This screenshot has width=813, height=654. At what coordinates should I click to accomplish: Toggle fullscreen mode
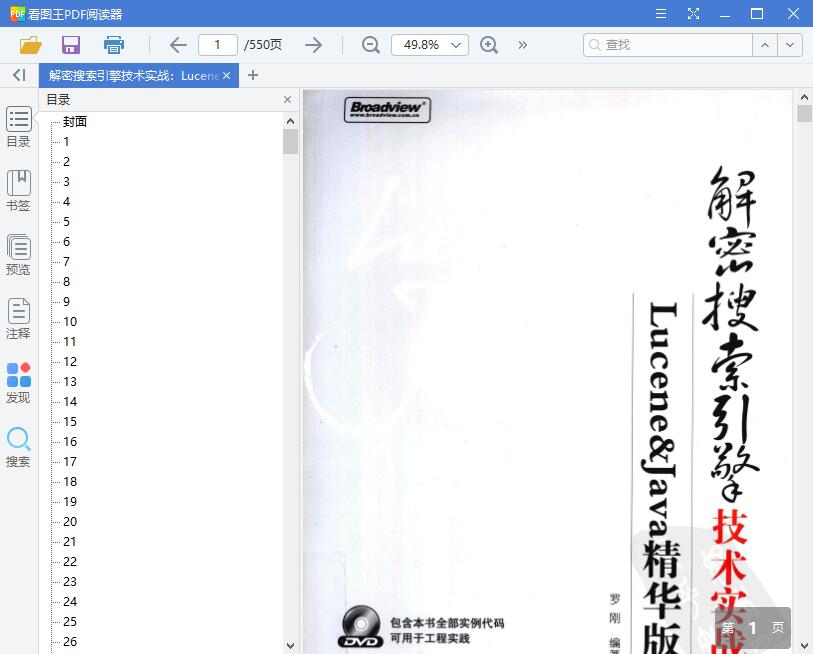[x=693, y=13]
